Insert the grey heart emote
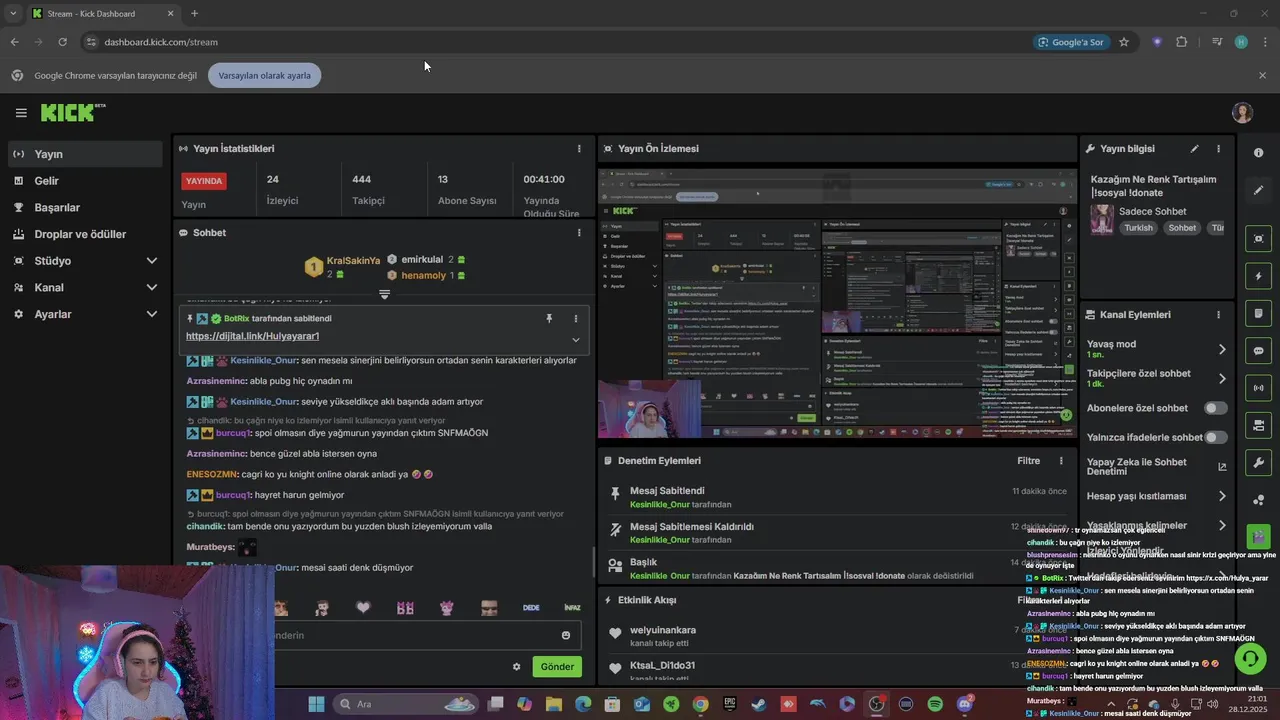The width and height of the screenshot is (1280, 720). click(x=363, y=608)
